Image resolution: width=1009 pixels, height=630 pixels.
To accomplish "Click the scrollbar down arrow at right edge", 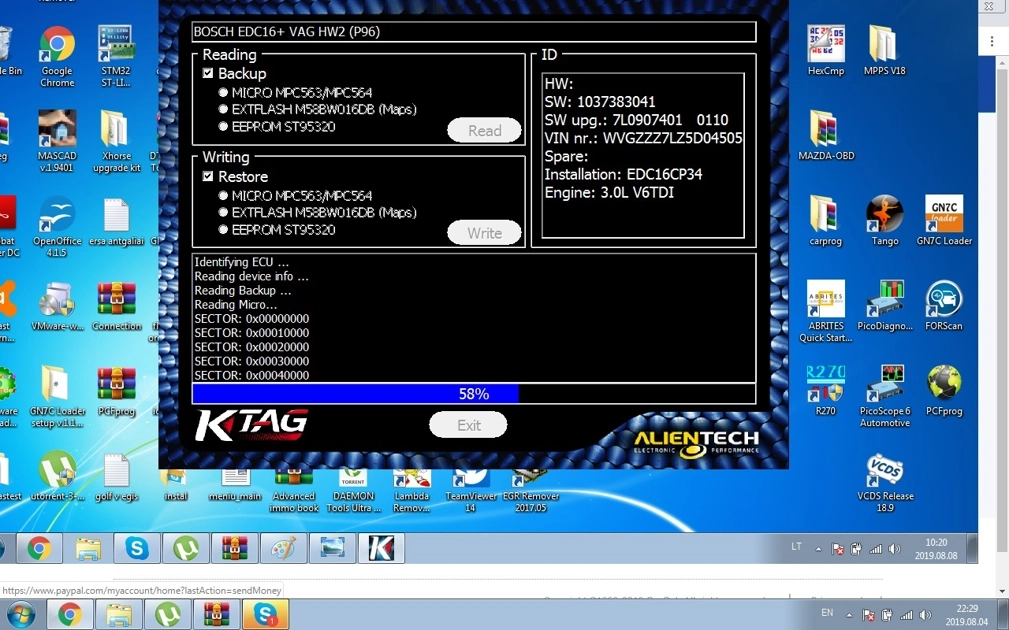I will coord(1003,591).
